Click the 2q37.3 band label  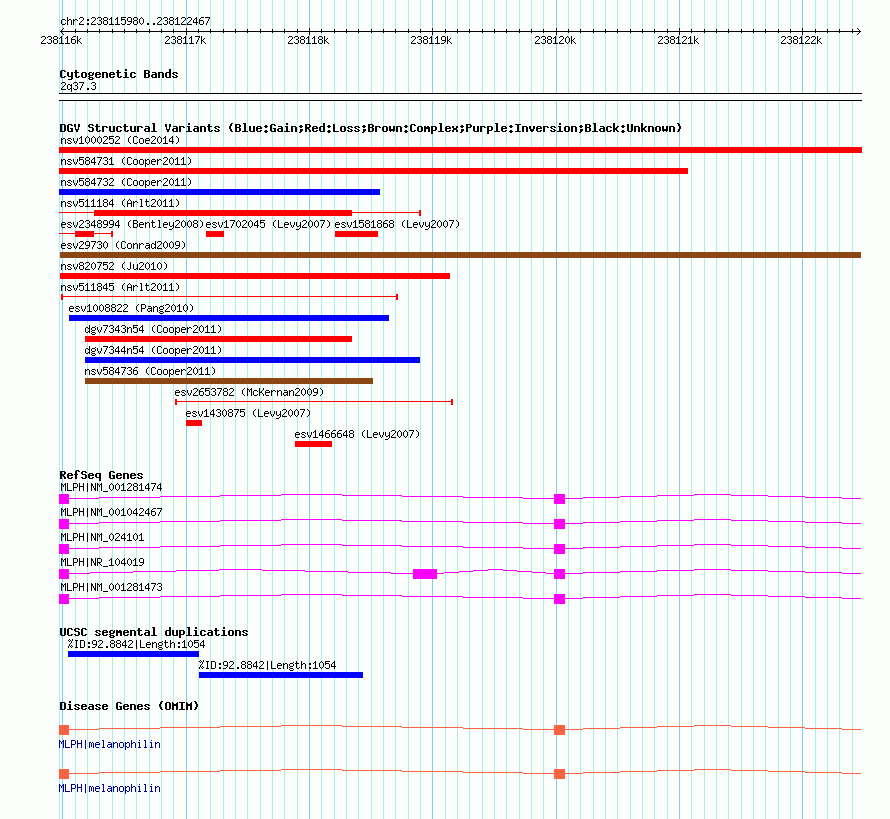click(x=78, y=86)
